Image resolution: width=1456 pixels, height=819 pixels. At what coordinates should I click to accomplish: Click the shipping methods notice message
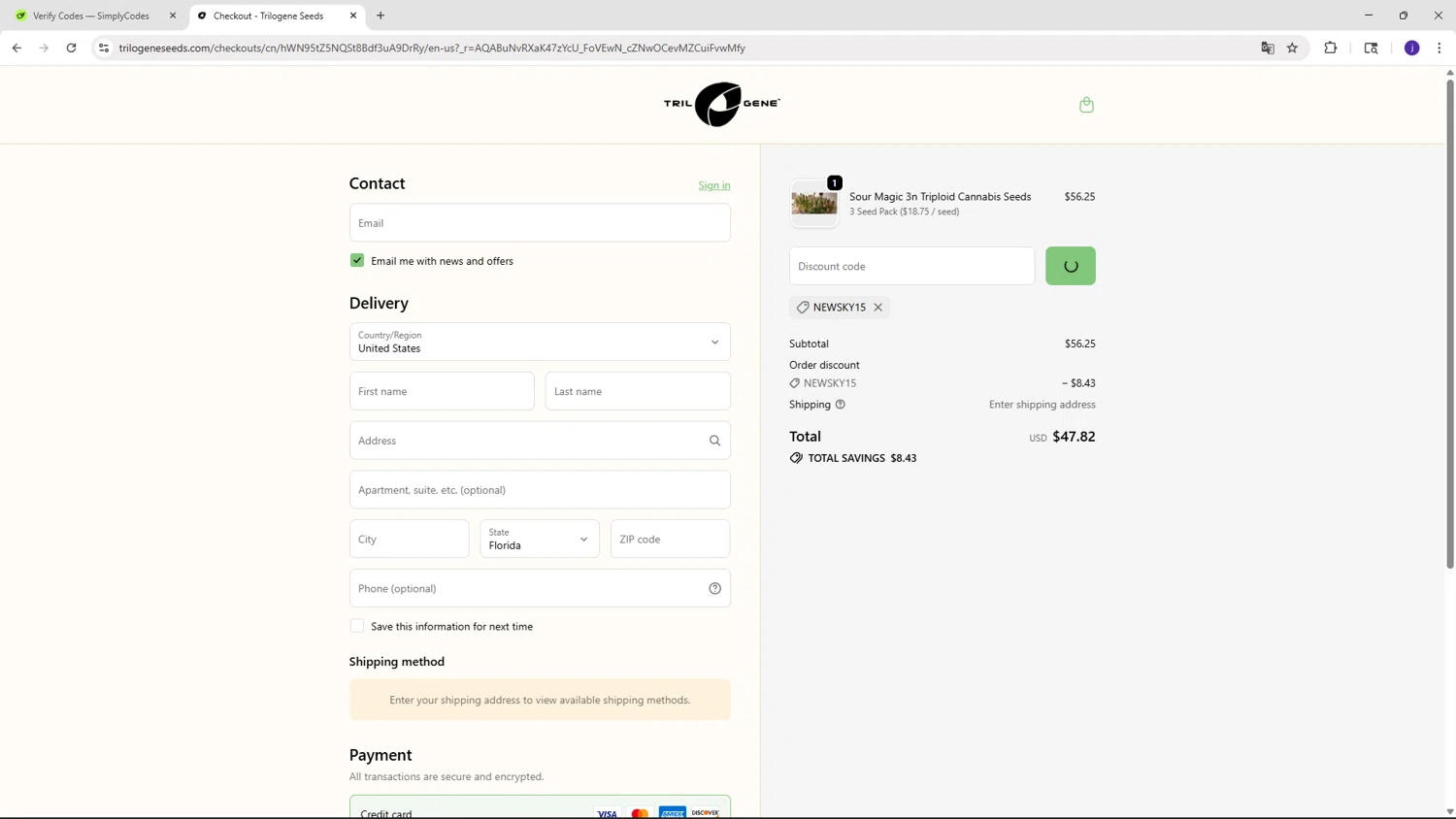(x=540, y=700)
